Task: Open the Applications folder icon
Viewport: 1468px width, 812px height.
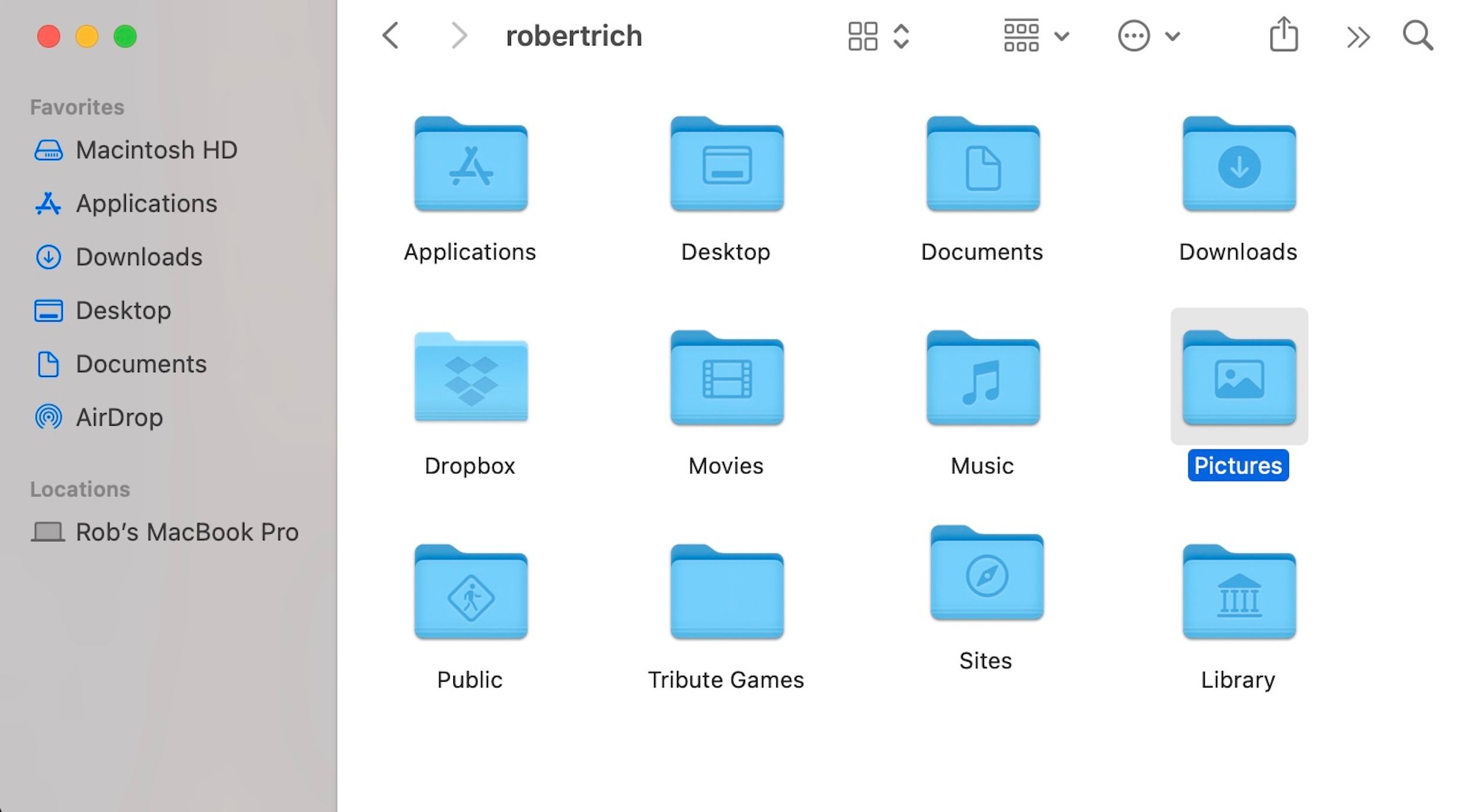Action: (471, 164)
